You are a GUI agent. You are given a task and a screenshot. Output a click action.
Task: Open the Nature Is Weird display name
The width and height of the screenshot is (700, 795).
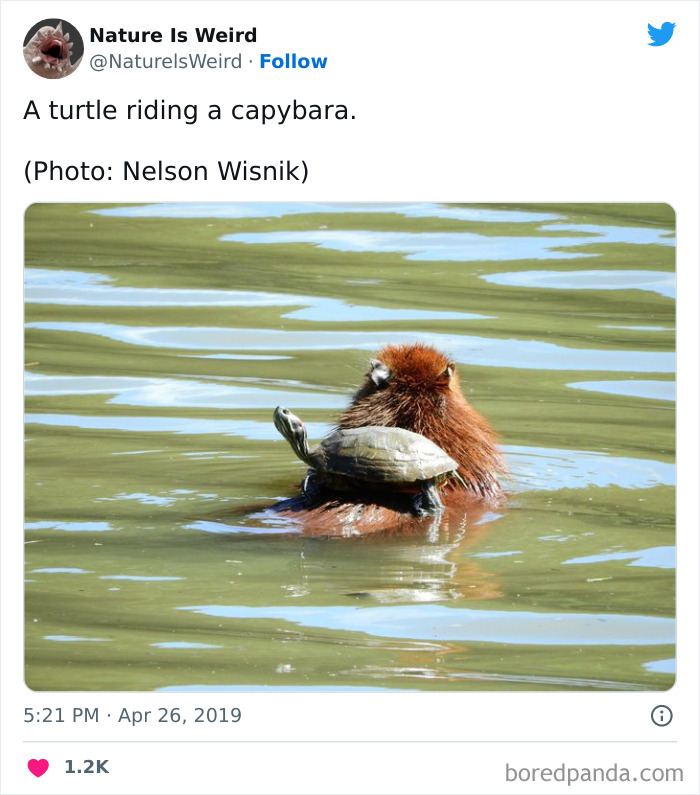pyautogui.click(x=173, y=35)
